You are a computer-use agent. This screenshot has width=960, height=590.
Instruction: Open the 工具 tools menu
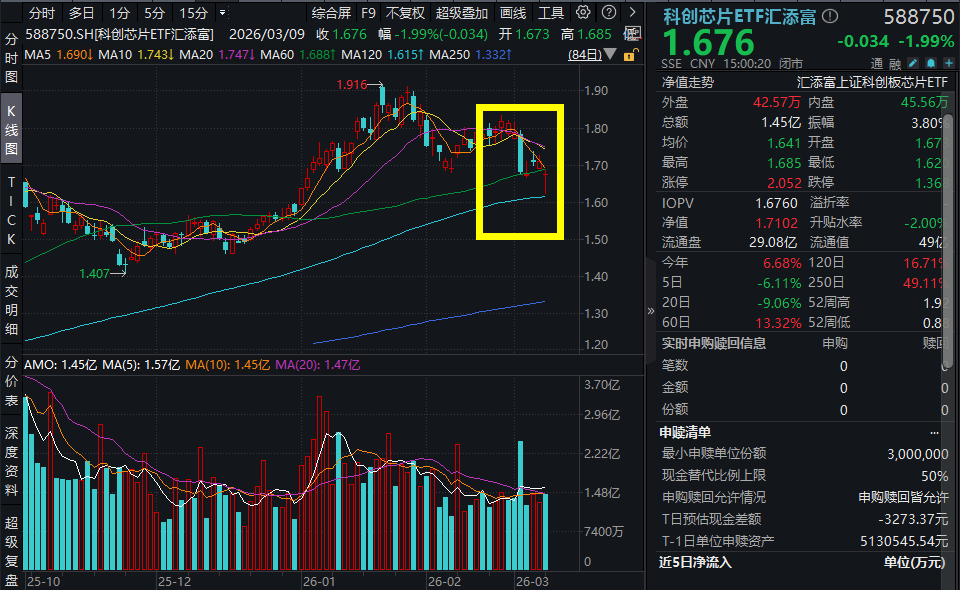(x=551, y=12)
